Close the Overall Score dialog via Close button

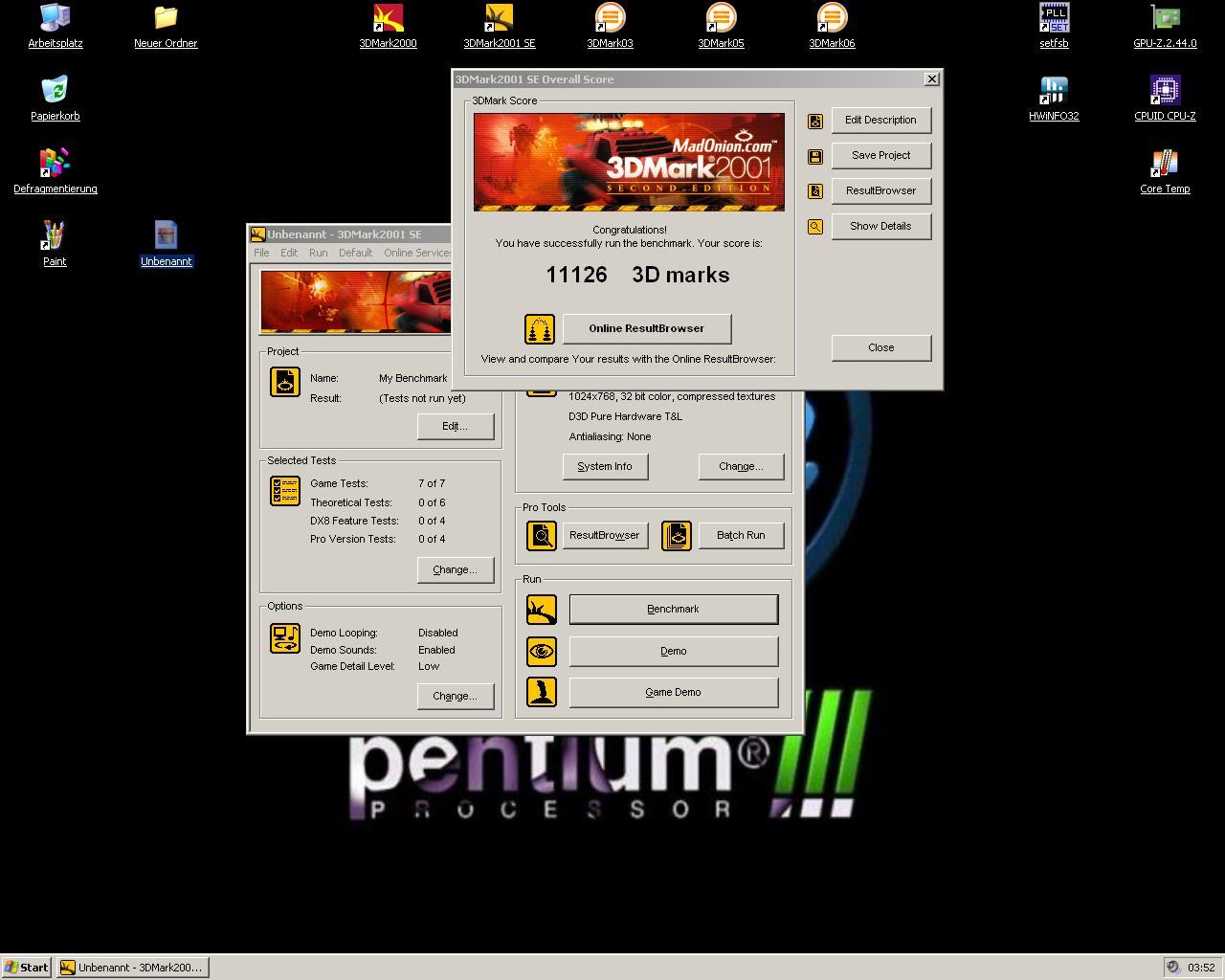pyautogui.click(x=880, y=348)
